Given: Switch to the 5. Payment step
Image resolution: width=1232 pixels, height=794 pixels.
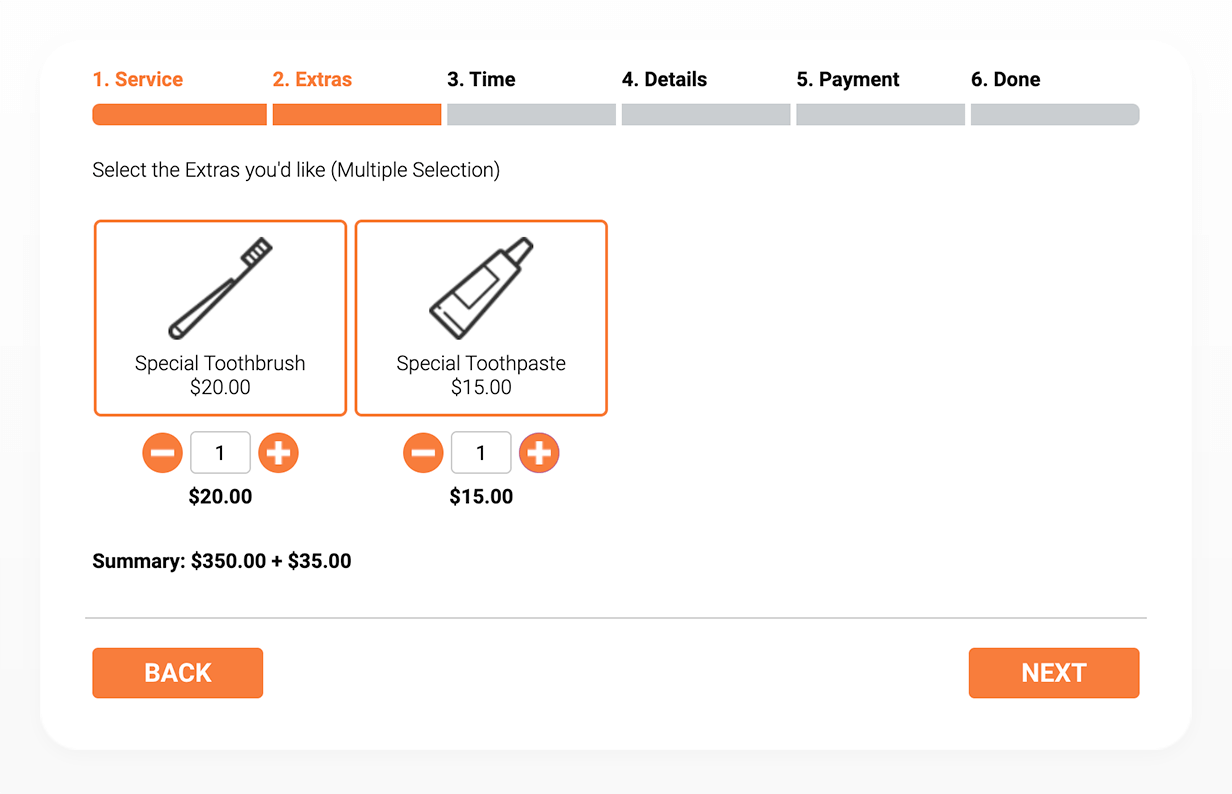Looking at the screenshot, I should [x=848, y=79].
